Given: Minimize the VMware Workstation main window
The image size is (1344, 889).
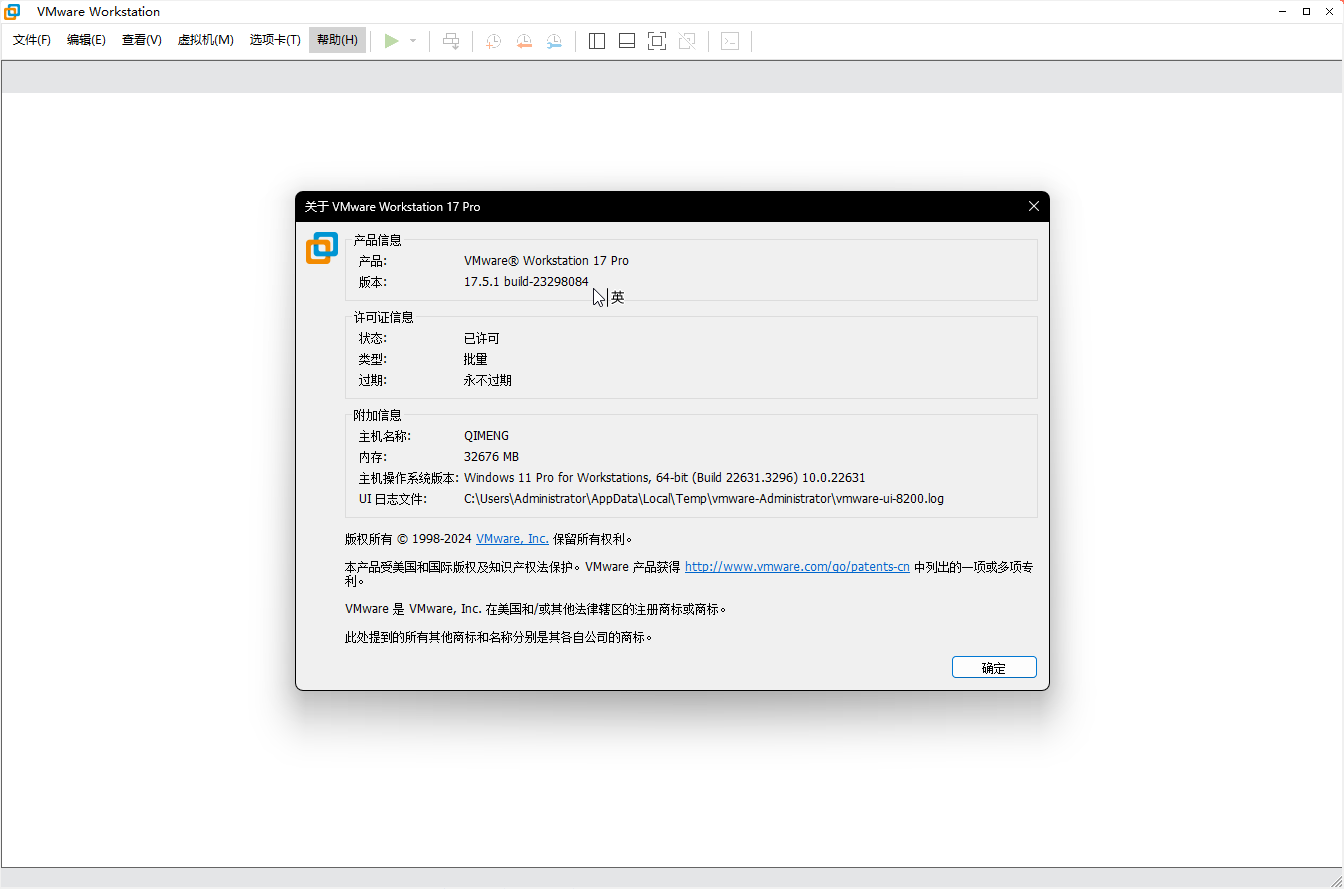Looking at the screenshot, I should (1283, 12).
